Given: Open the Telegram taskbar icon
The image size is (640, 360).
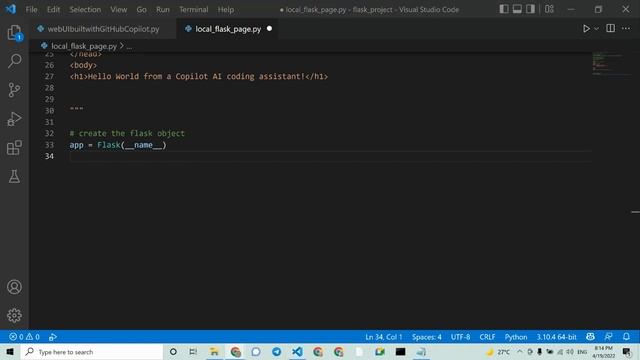Looking at the screenshot, I should pyautogui.click(x=276, y=351).
